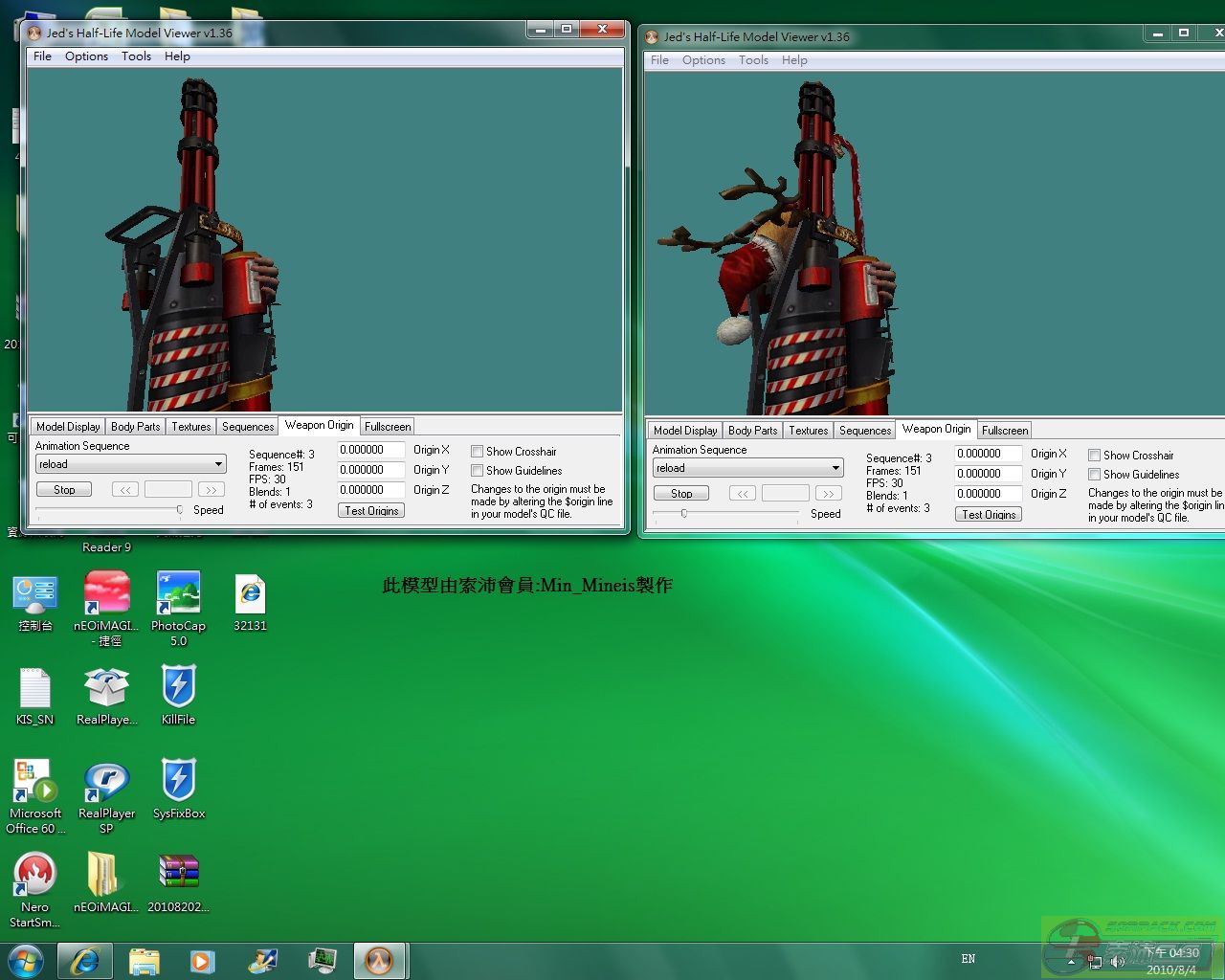Click the Origin X field in left window

(370, 450)
